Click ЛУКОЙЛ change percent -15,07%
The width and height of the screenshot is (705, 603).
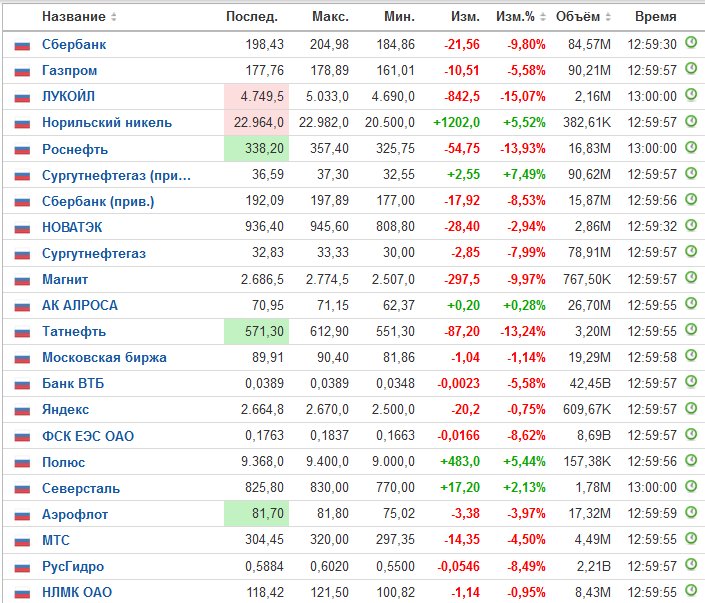click(522, 96)
